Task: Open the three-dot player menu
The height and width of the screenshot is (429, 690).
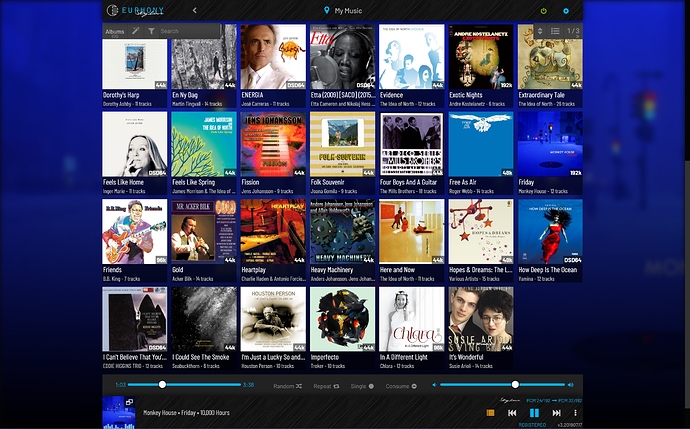Action: pyautogui.click(x=575, y=413)
